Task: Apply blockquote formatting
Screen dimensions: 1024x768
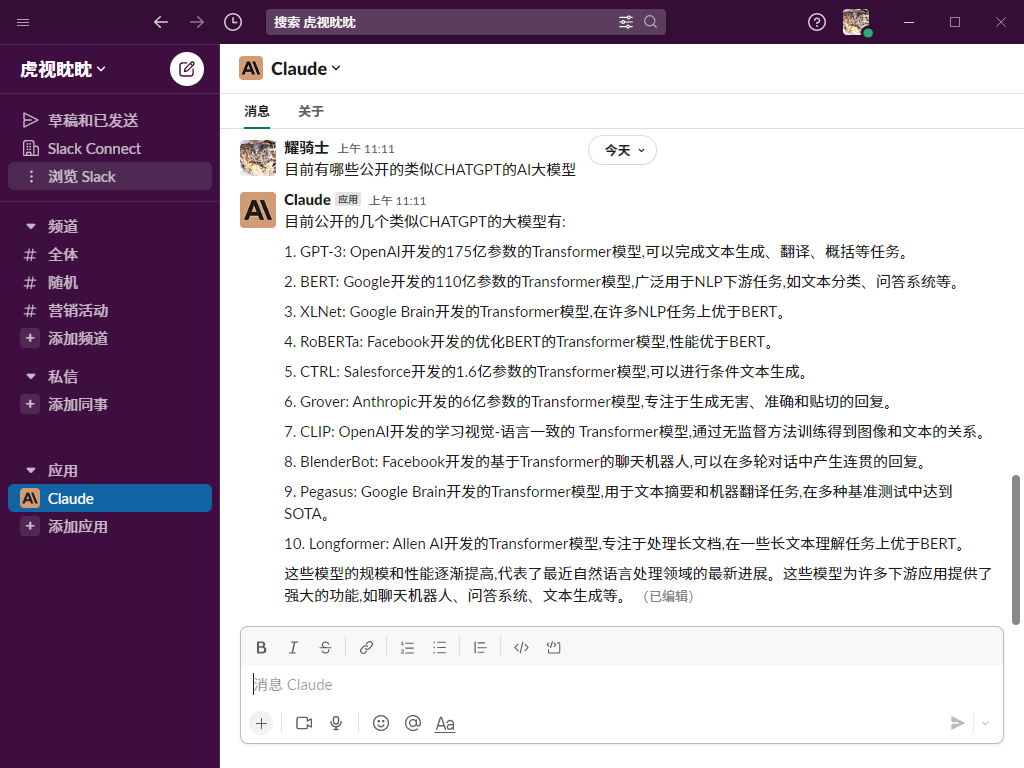Action: 480,647
